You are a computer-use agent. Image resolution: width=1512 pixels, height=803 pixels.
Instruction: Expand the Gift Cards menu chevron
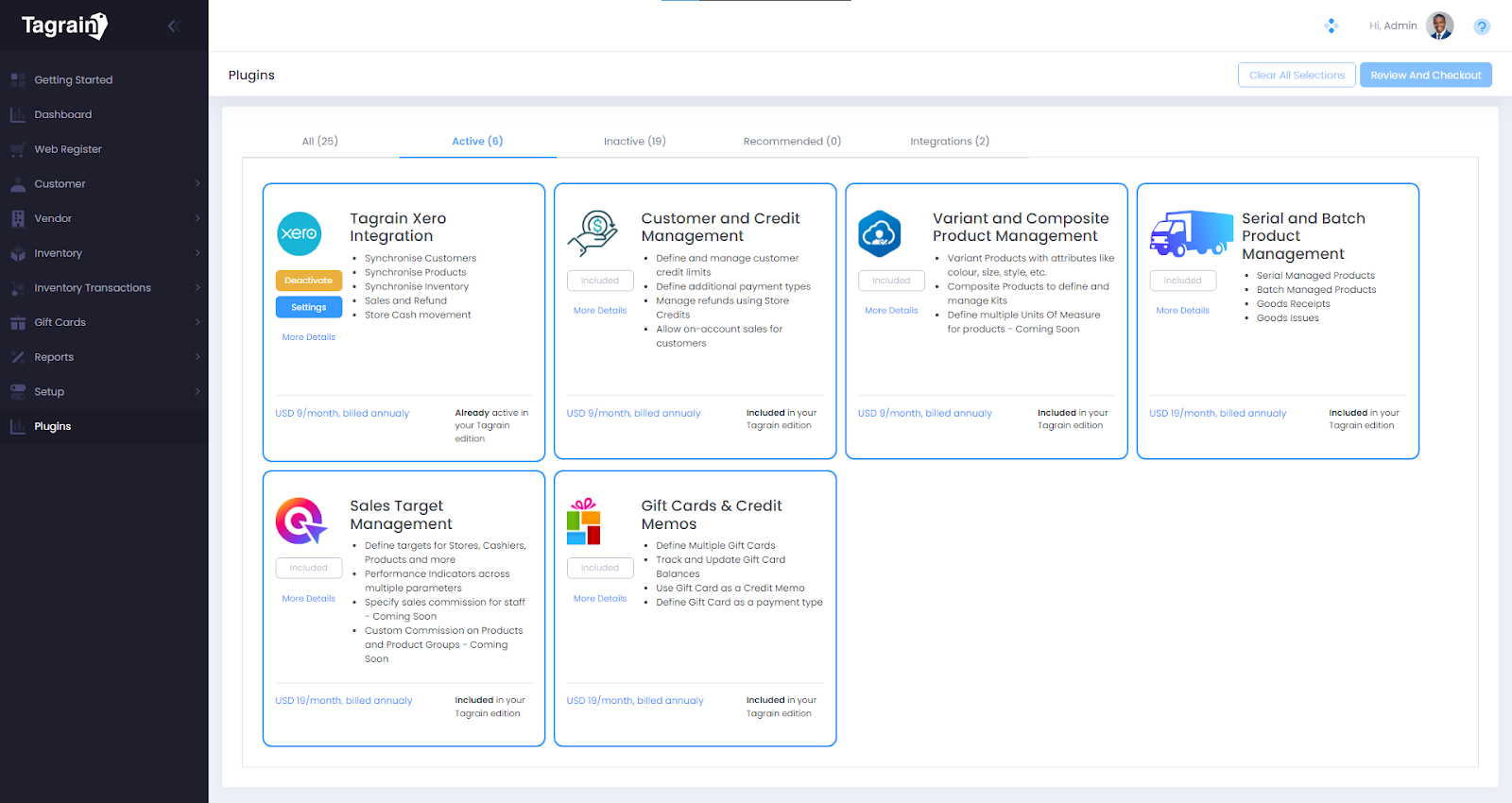198,322
